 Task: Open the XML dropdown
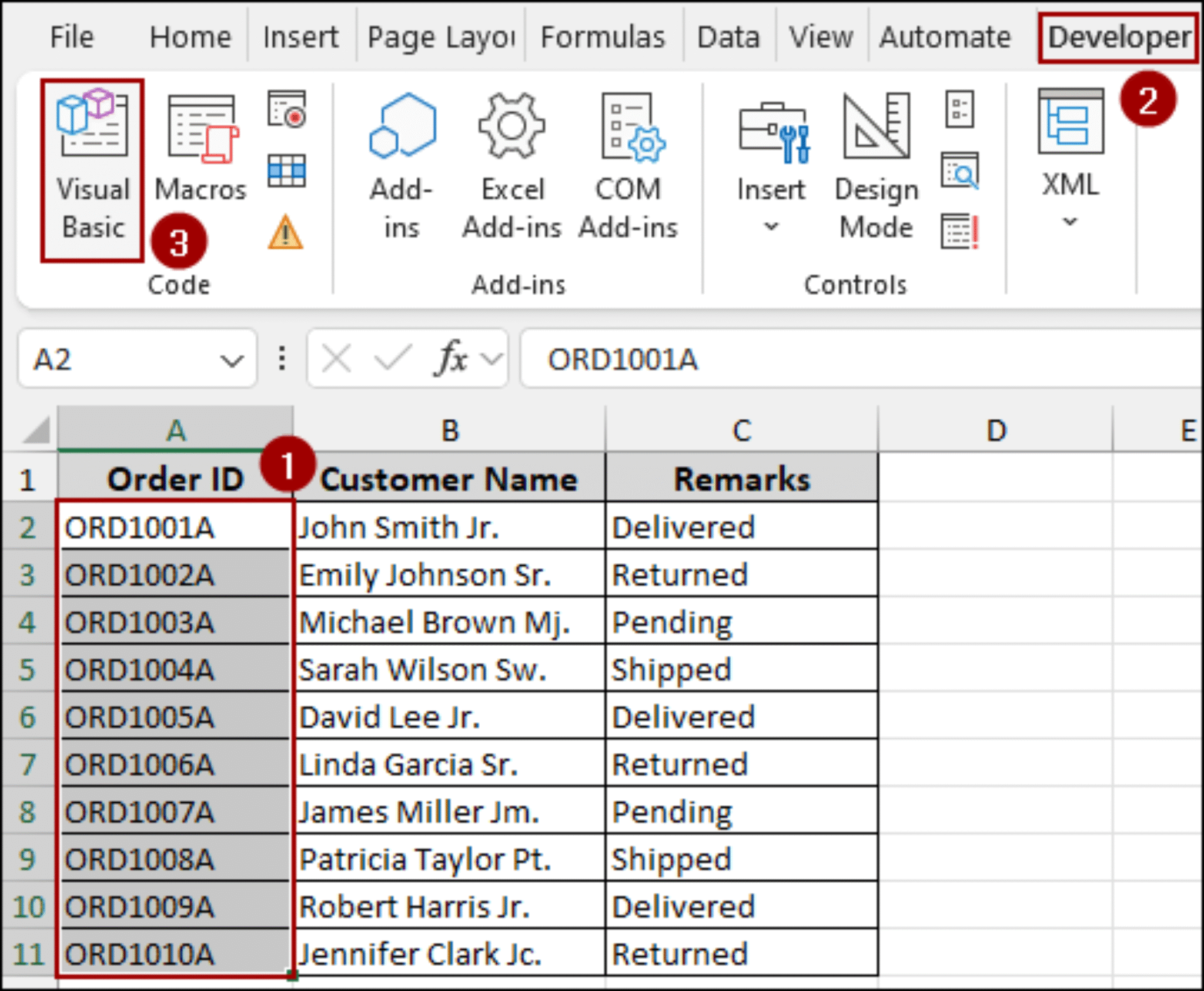pyautogui.click(x=1069, y=222)
